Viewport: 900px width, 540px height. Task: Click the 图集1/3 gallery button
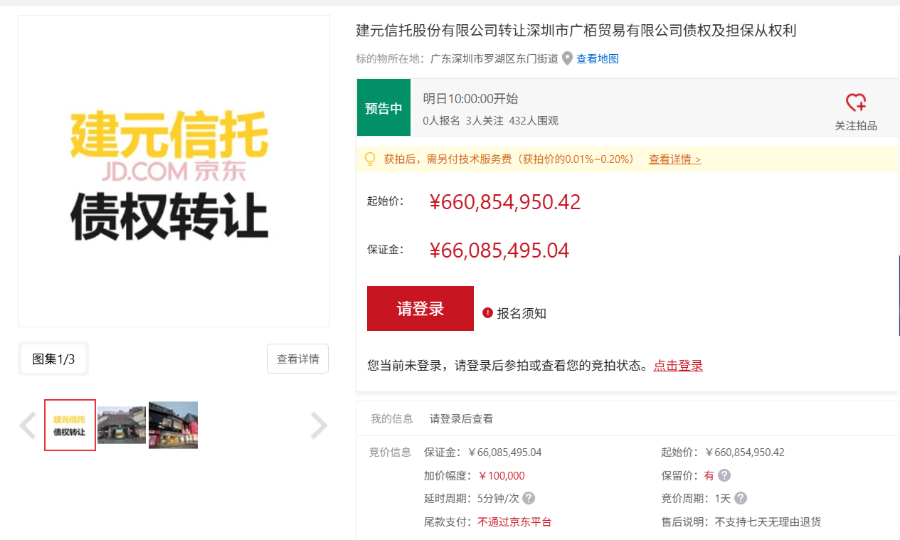[53, 359]
